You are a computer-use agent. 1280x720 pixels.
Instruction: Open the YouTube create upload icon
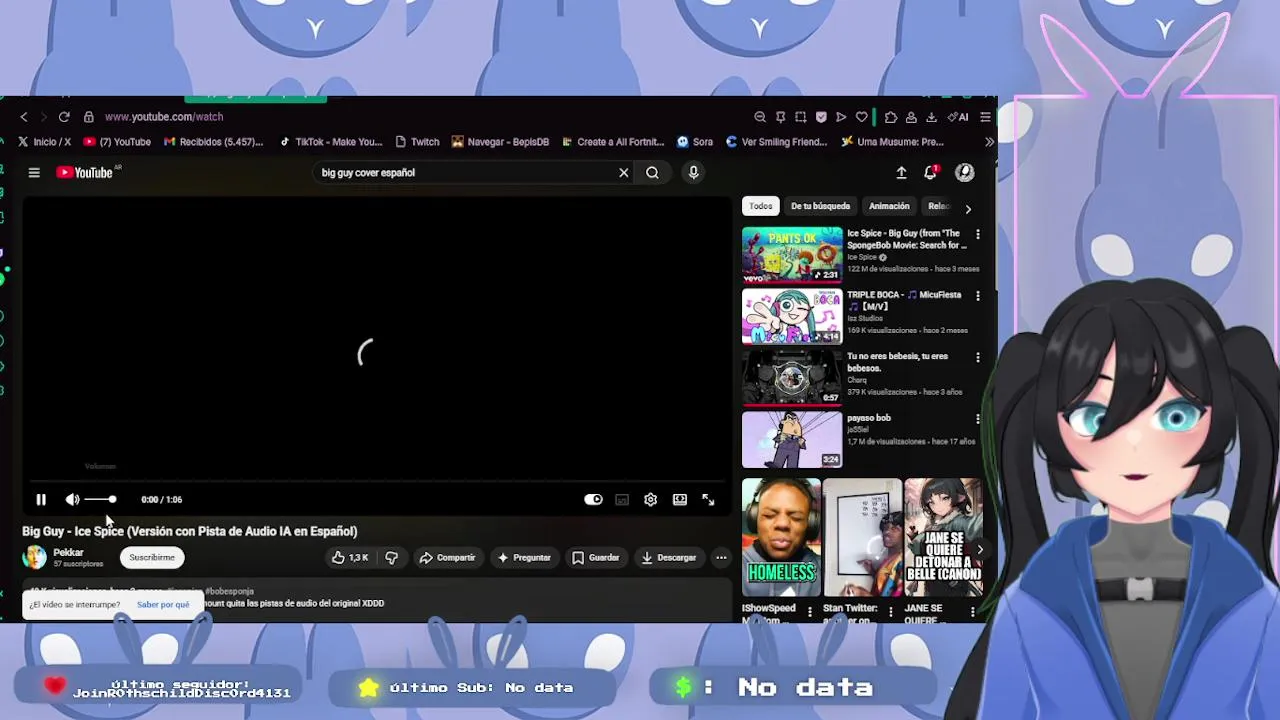901,172
